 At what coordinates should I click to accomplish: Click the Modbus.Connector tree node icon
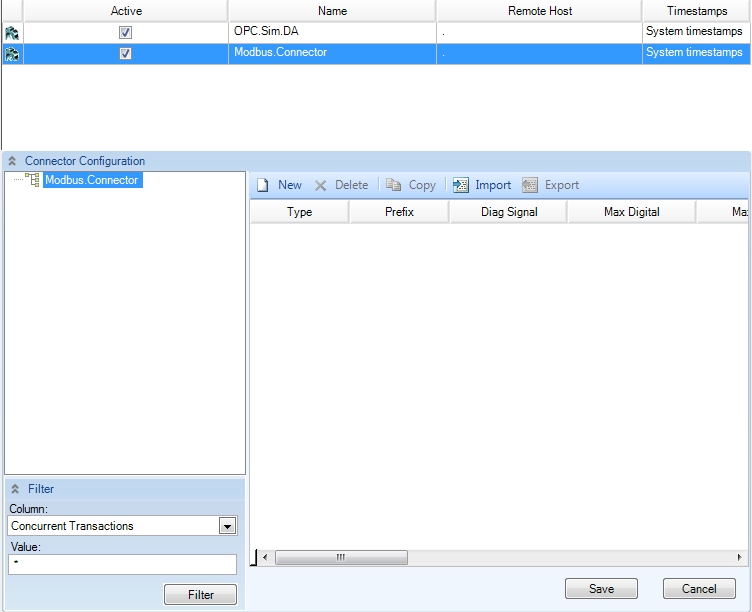[33, 180]
